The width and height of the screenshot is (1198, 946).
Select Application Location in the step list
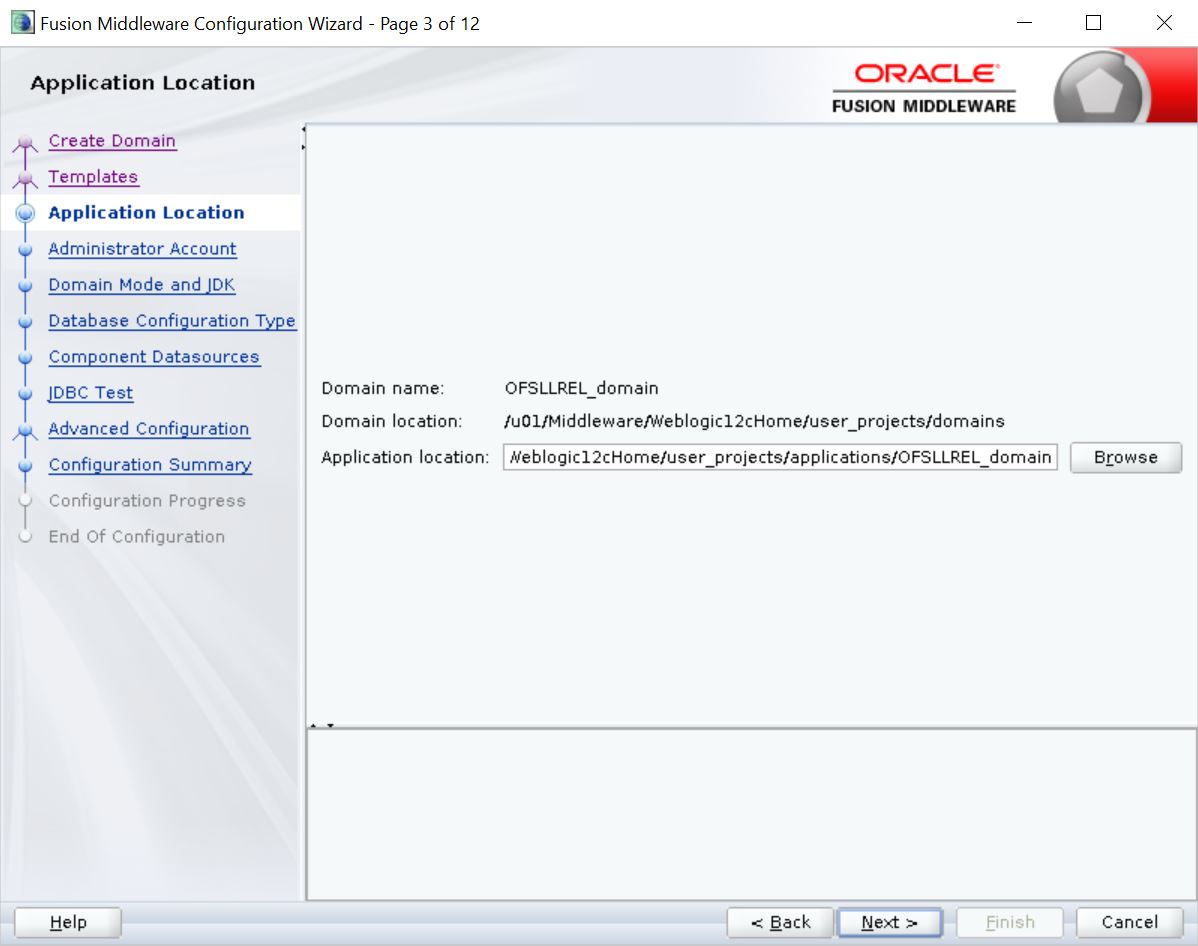(147, 213)
